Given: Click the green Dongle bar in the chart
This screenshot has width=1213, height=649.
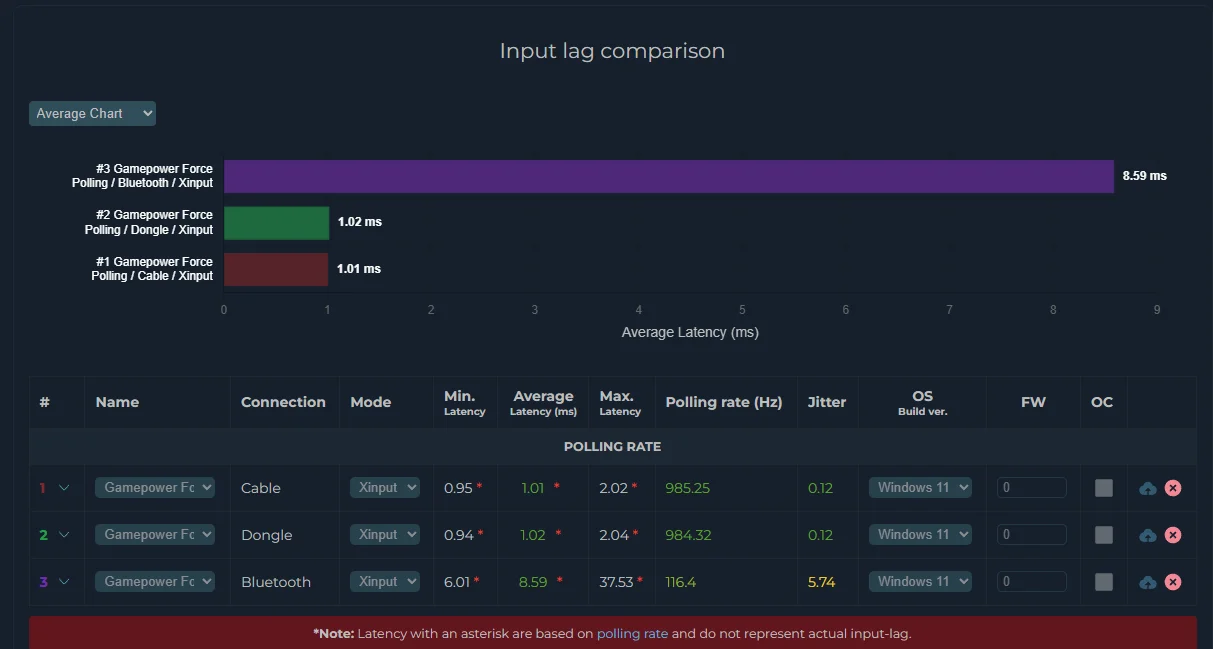Looking at the screenshot, I should [276, 223].
